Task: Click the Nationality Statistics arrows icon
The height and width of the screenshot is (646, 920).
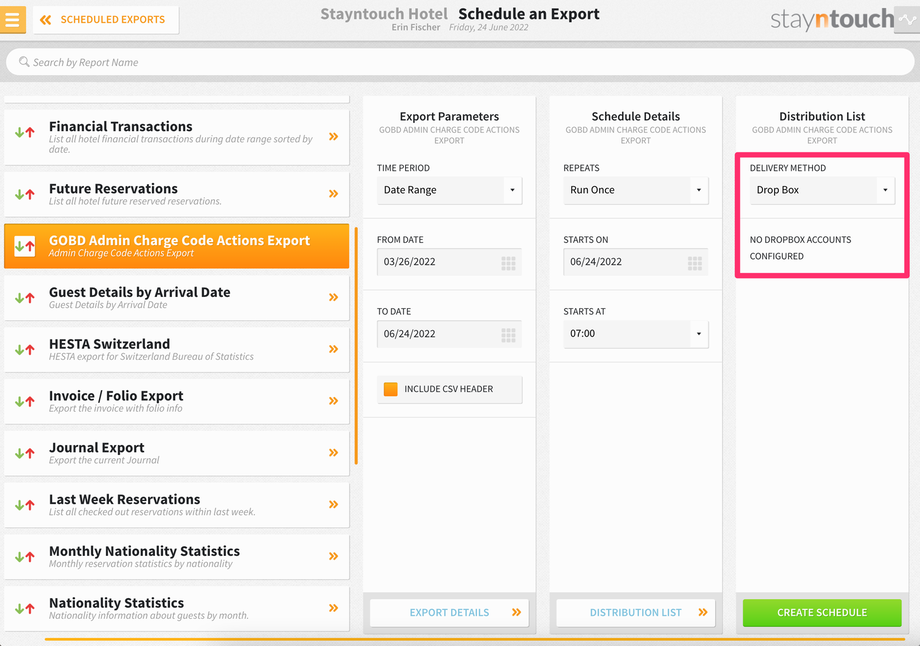Action: 25,608
